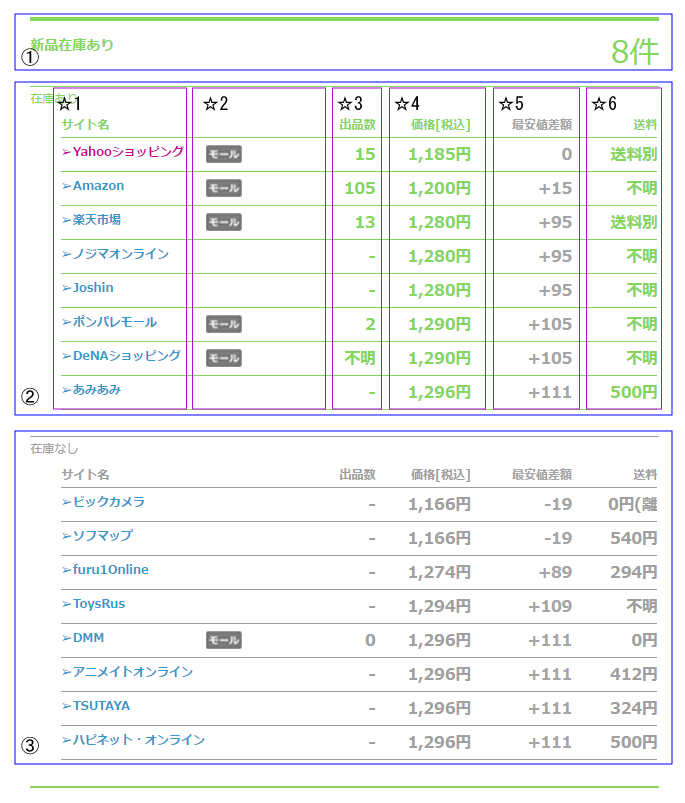Click アニメイトオンライン shipping fee 412円
The height and width of the screenshot is (803, 685).
[x=634, y=674]
